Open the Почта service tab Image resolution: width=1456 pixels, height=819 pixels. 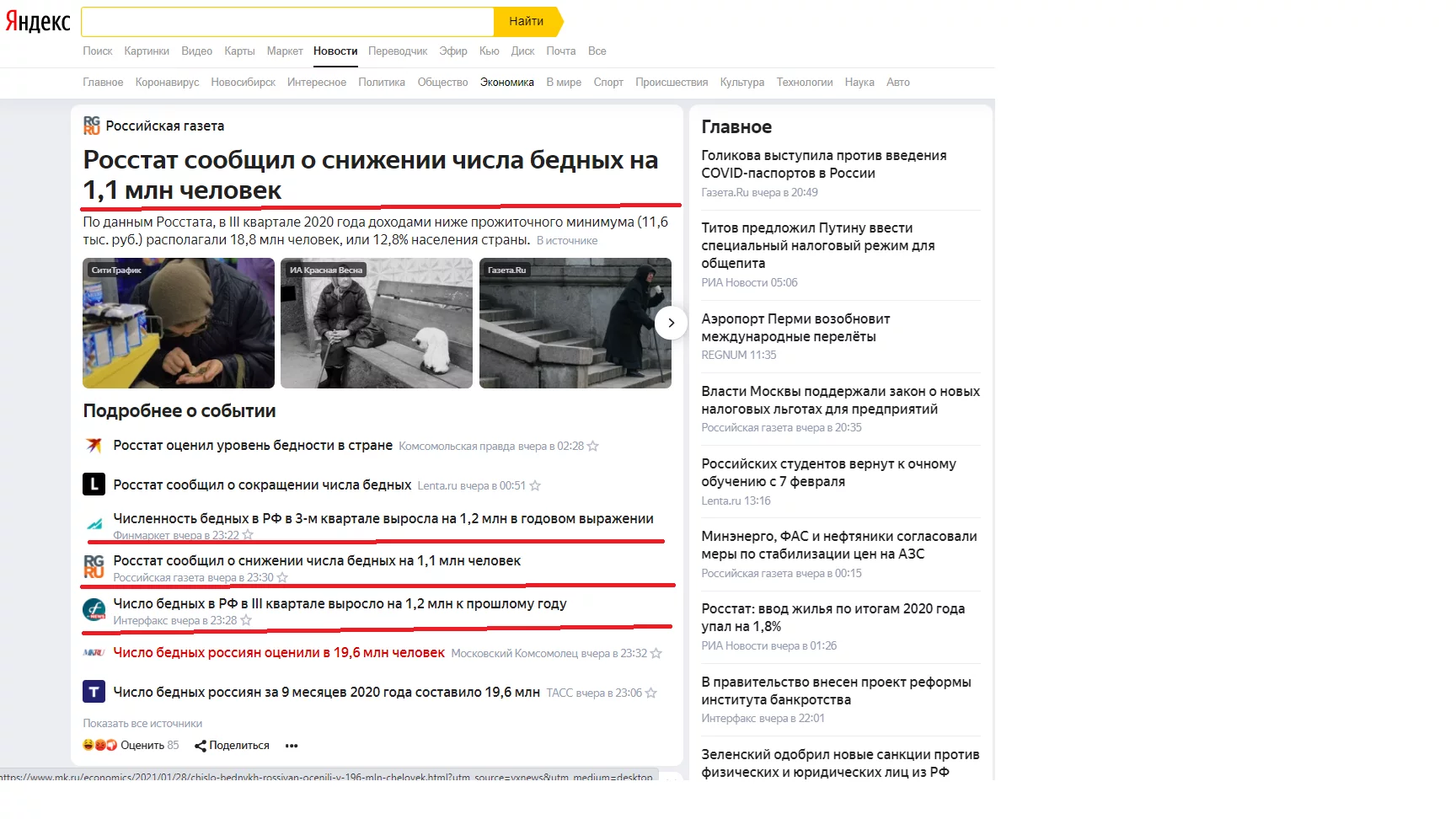coord(561,51)
